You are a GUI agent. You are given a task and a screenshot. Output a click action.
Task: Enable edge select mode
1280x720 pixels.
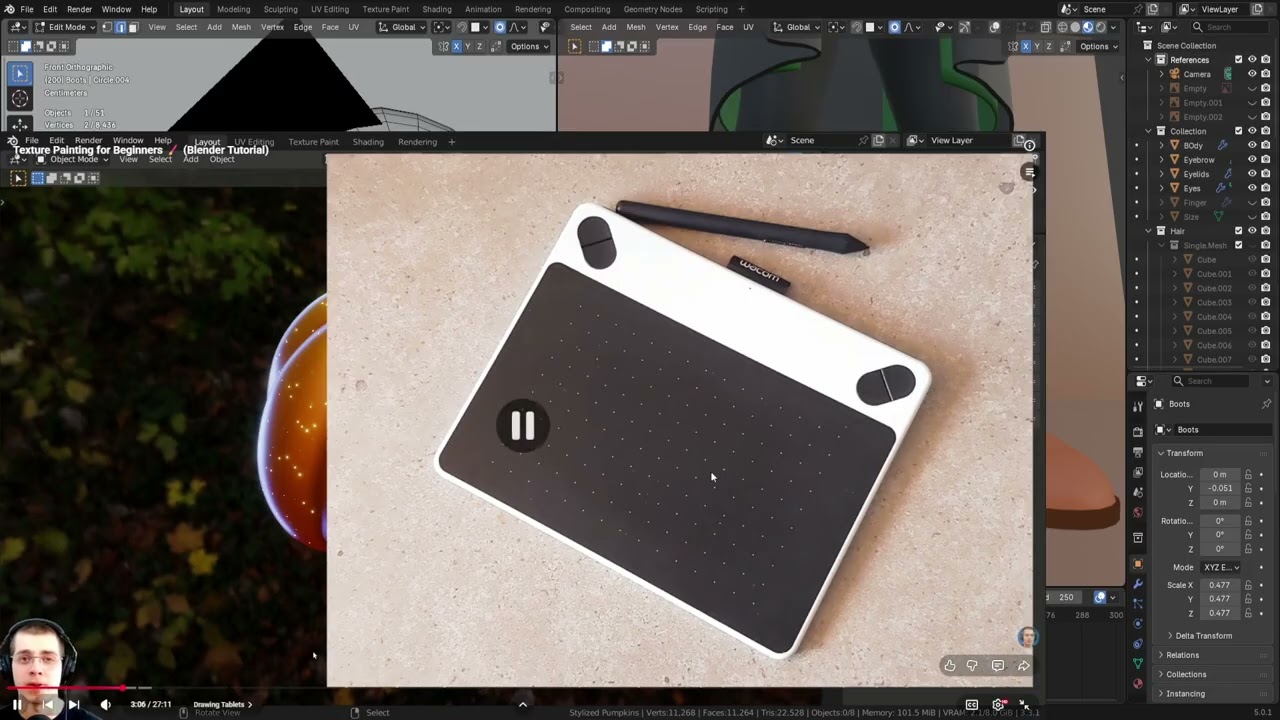pyautogui.click(x=120, y=27)
